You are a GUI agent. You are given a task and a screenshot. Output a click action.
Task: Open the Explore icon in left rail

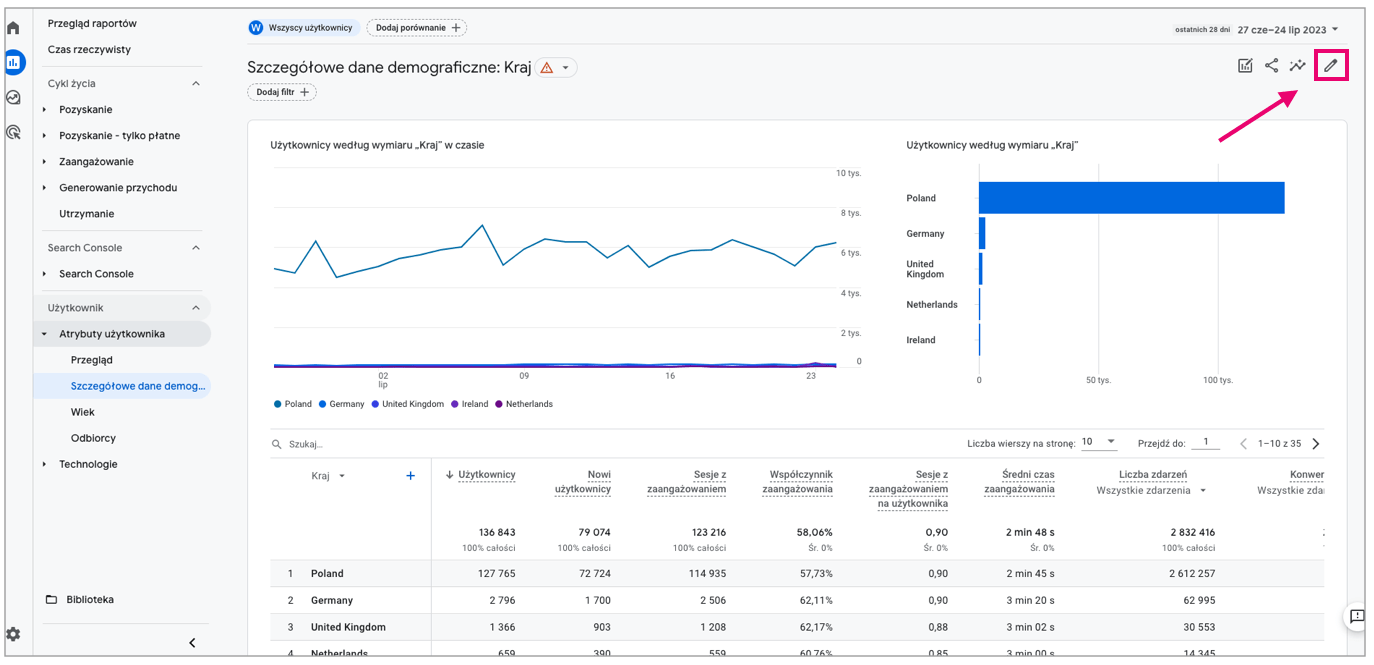[14, 97]
